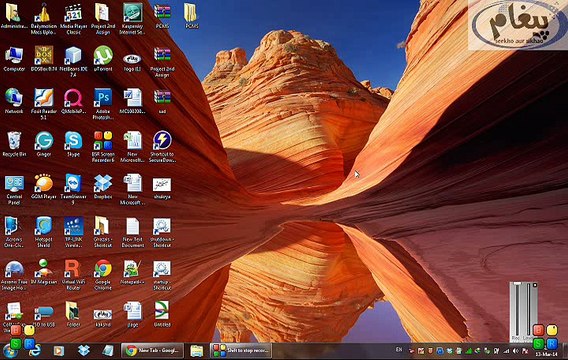
Task: Open Foxit Reader 5.1 shortcut
Action: [44, 104]
